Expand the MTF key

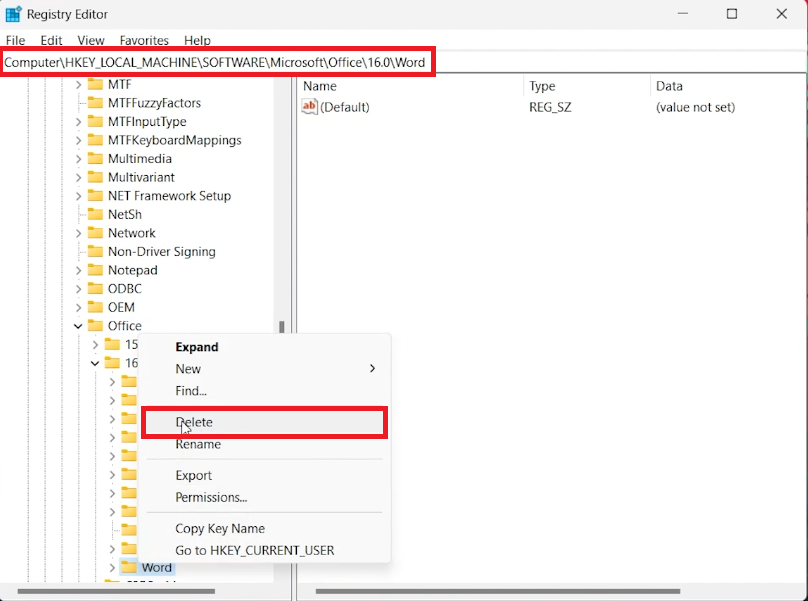point(78,85)
